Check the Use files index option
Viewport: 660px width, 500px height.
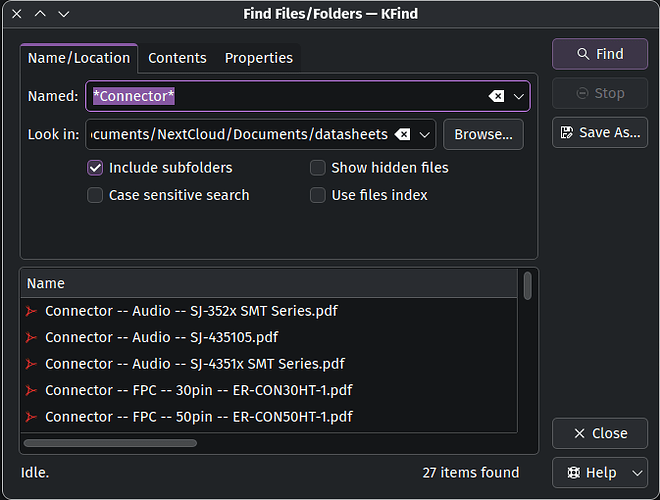click(318, 195)
